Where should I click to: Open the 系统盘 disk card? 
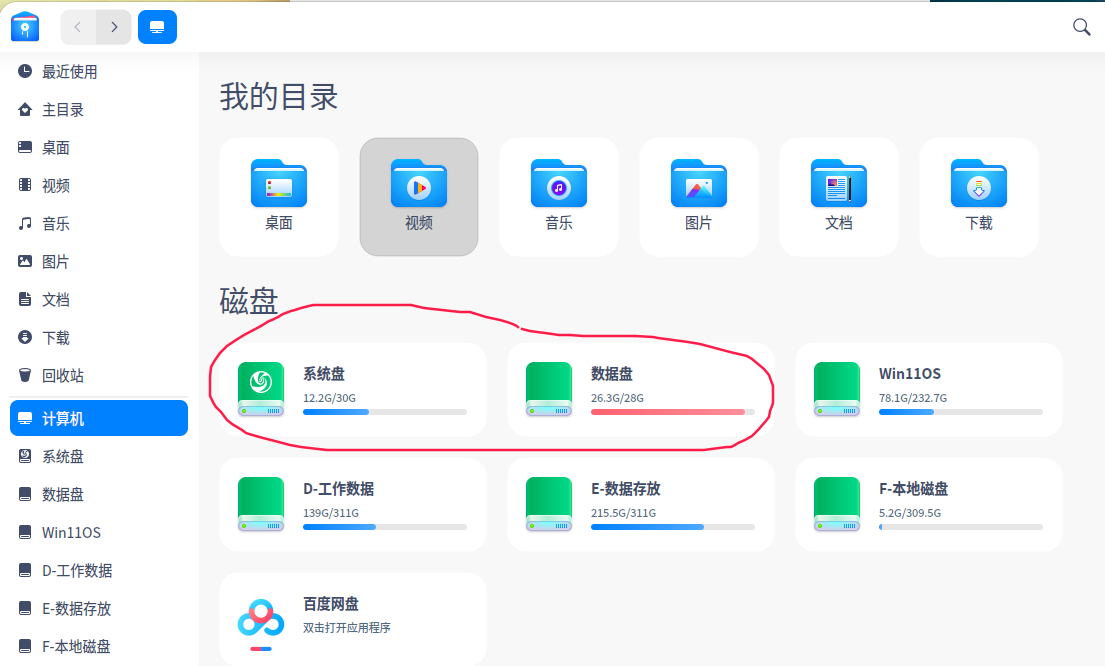pos(353,391)
